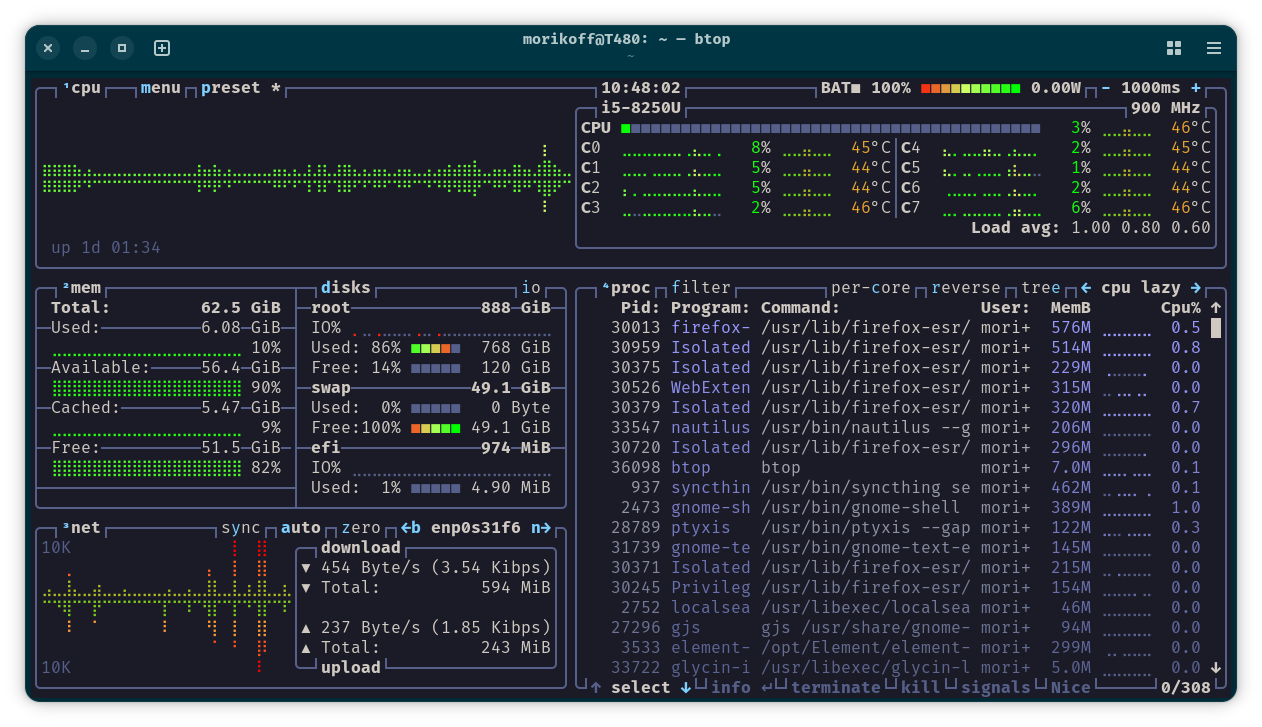Open process info

tap(731, 688)
